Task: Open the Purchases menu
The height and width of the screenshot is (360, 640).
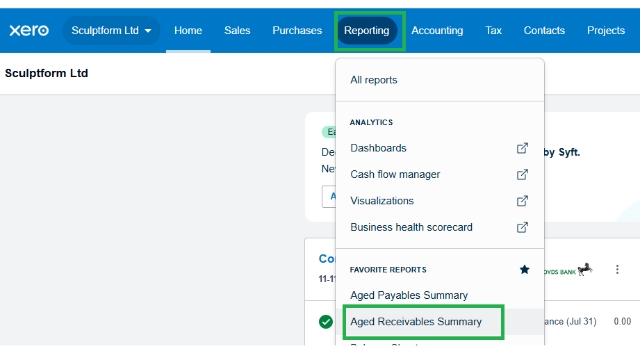Action: pyautogui.click(x=297, y=30)
